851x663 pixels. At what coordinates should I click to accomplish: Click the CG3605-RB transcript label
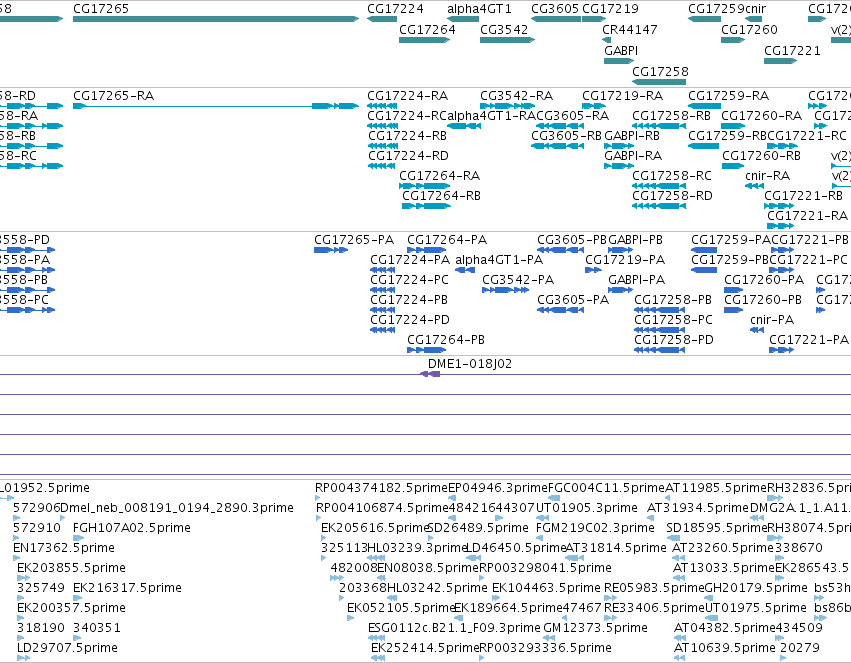point(567,136)
